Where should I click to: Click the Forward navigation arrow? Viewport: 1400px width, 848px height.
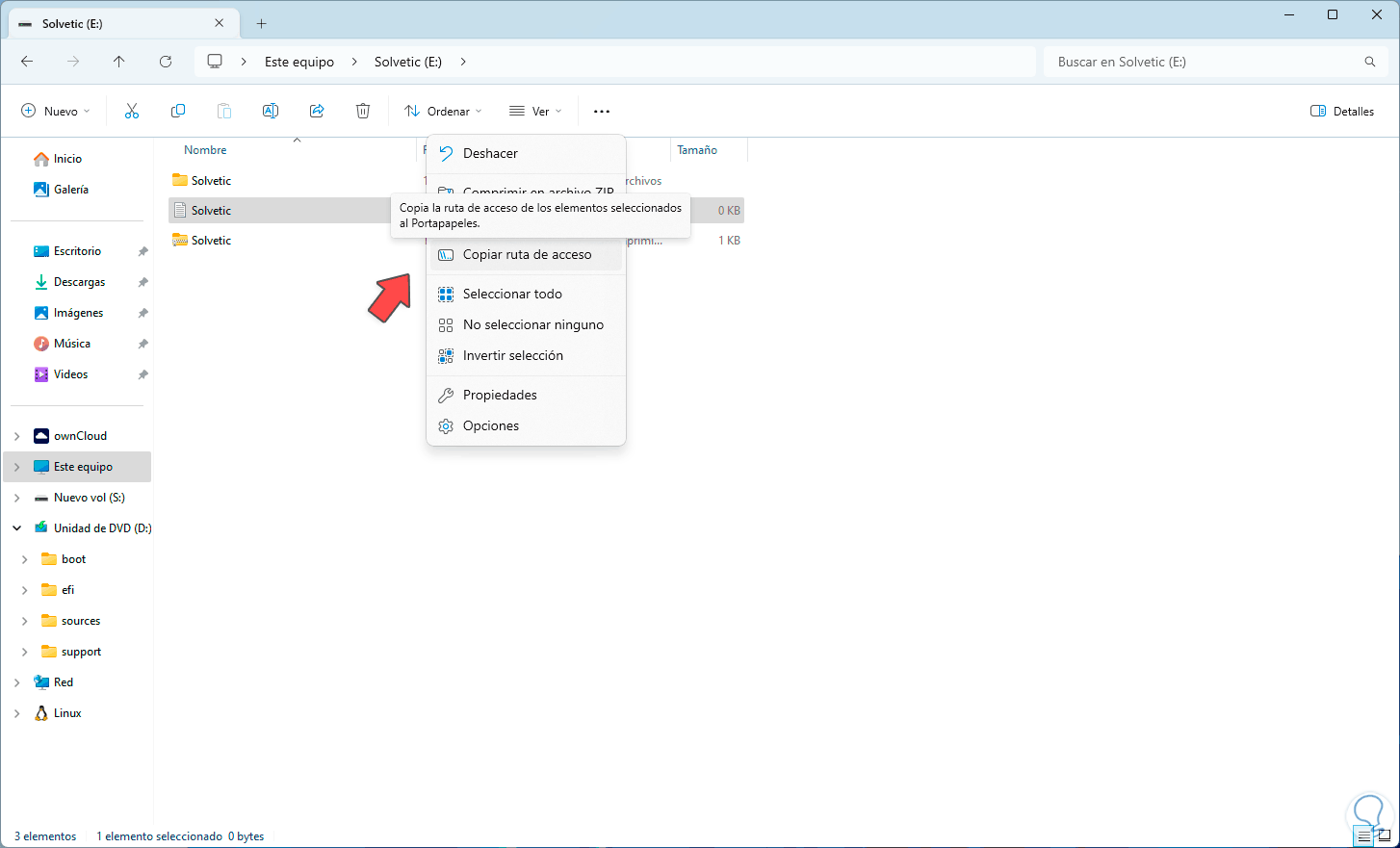[x=73, y=62]
